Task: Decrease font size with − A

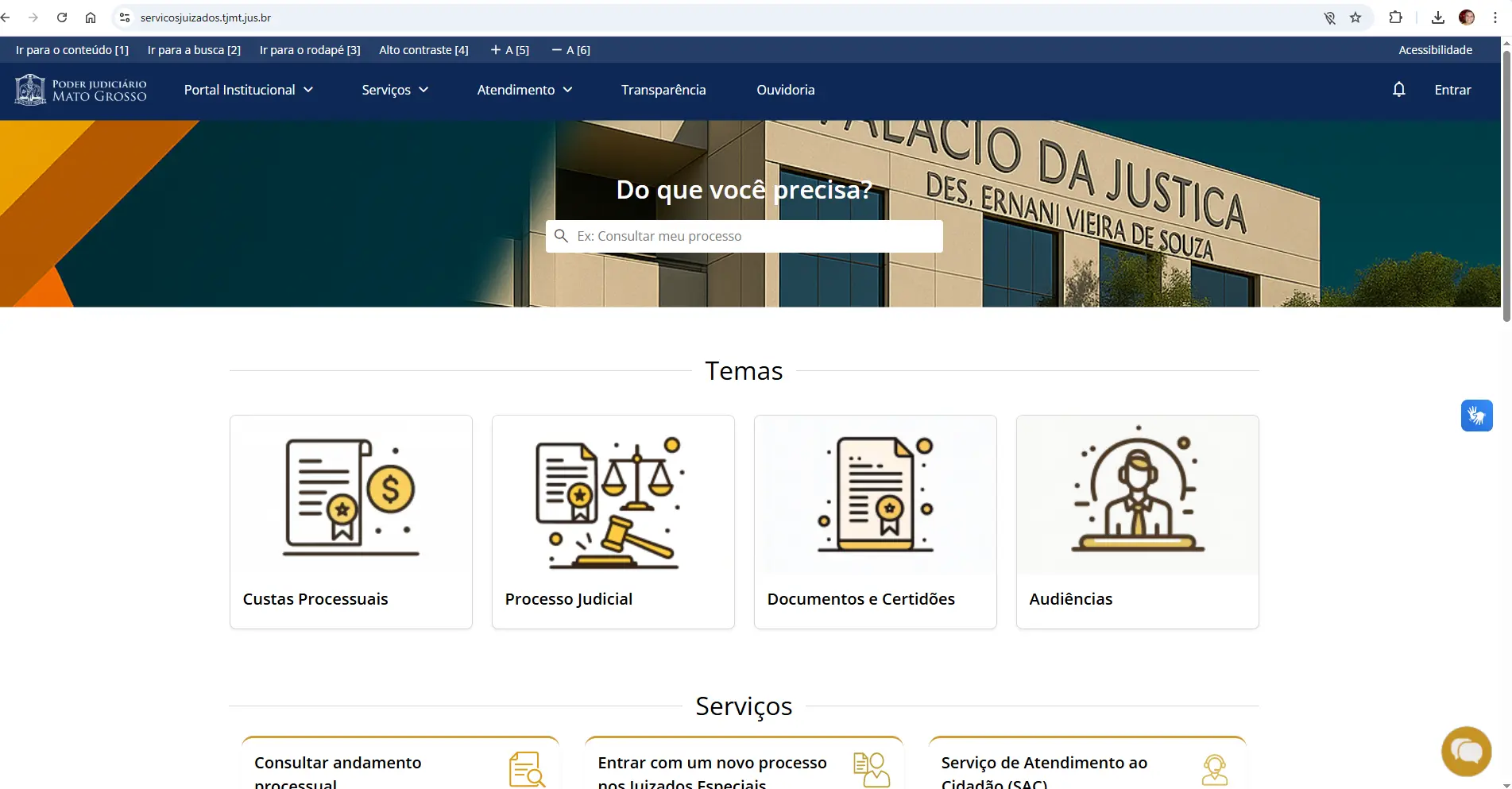Action: pos(570,50)
